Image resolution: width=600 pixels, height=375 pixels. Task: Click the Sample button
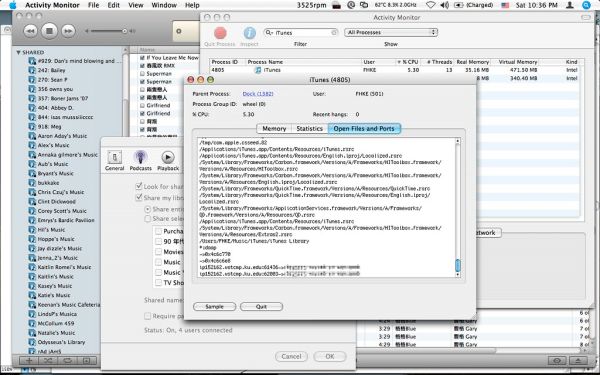coord(214,307)
